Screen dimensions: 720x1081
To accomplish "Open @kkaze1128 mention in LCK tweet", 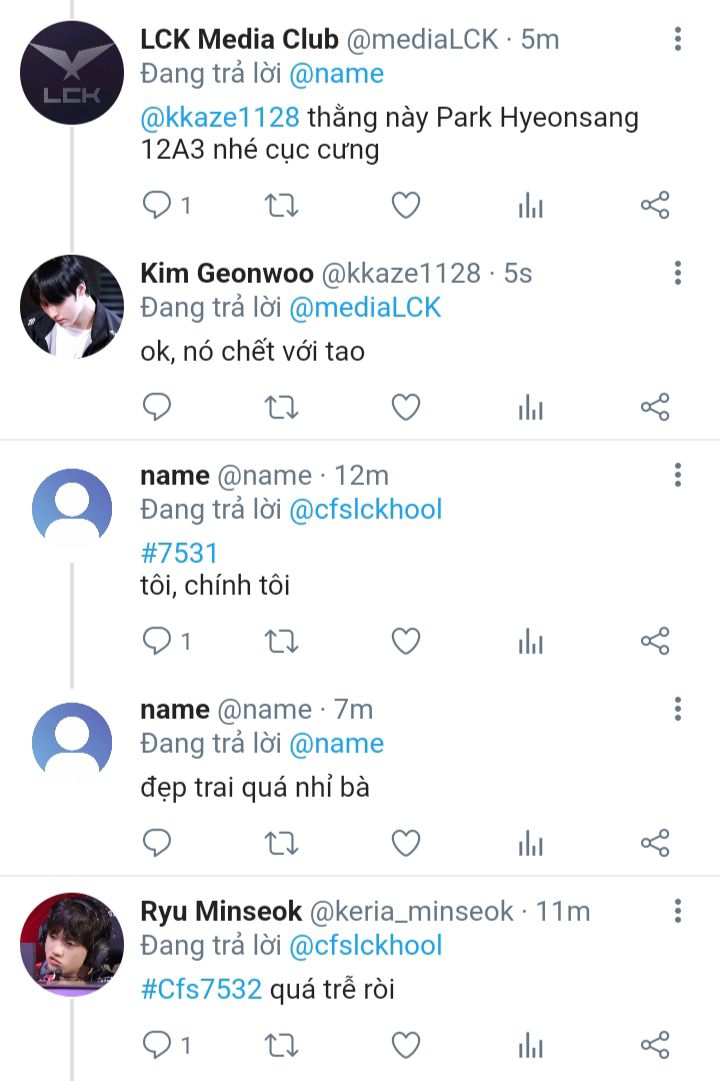I will click(220, 117).
